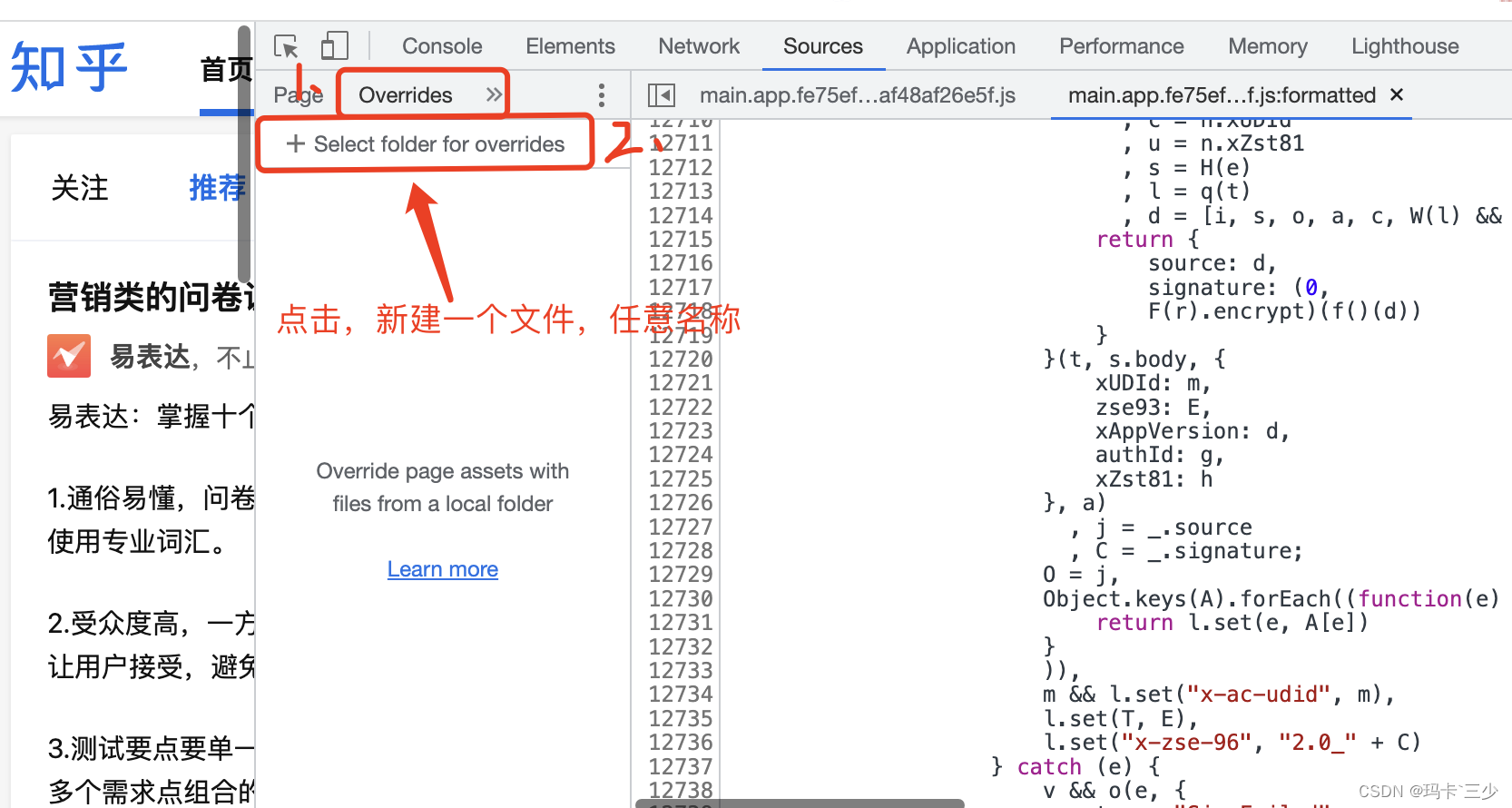Toggle the device toolbar icon
Screen dimensions: 1512x808
334,46
